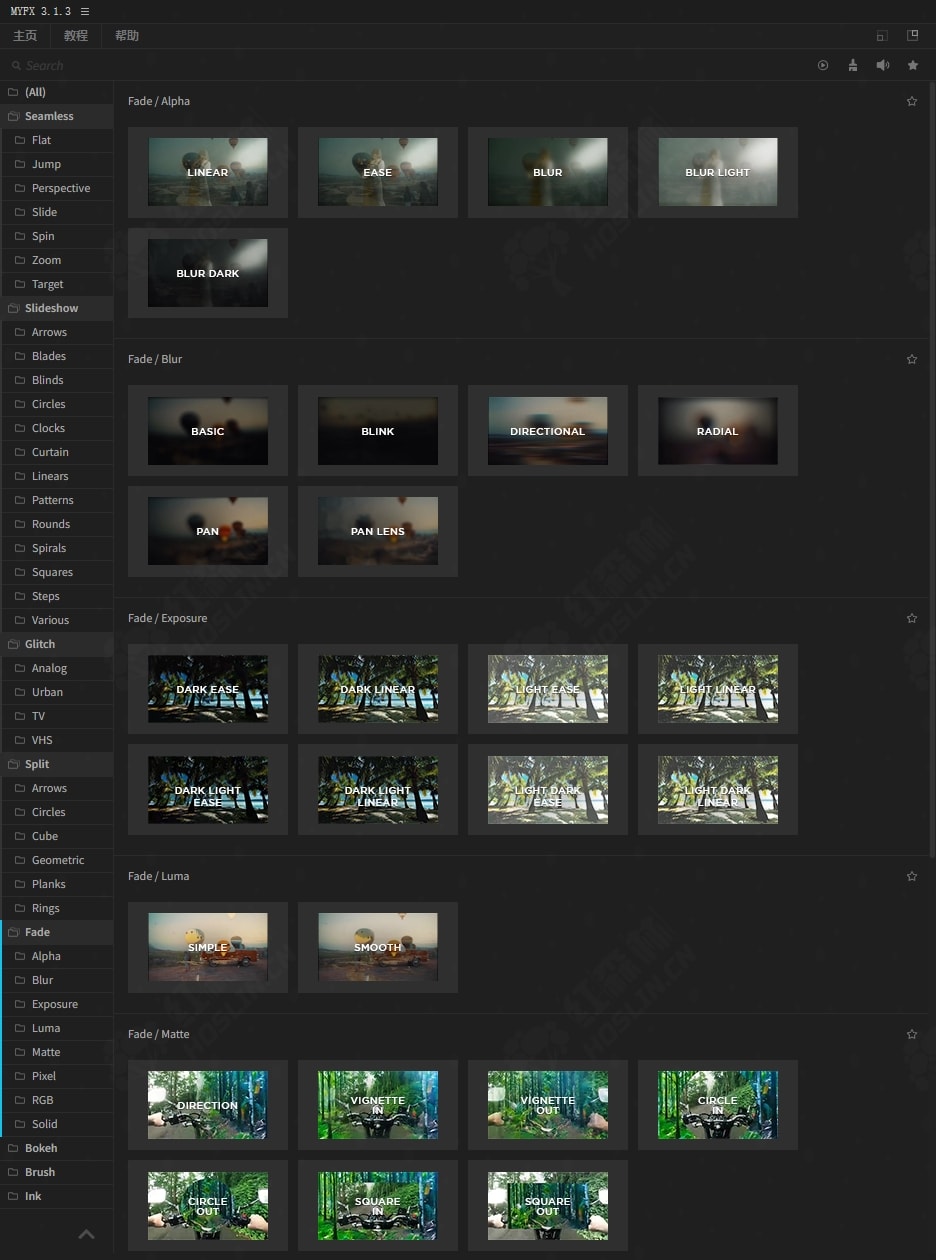The width and height of the screenshot is (936, 1260).
Task: Open the panel hamburger menu beside MYFX
Action: [x=85, y=11]
